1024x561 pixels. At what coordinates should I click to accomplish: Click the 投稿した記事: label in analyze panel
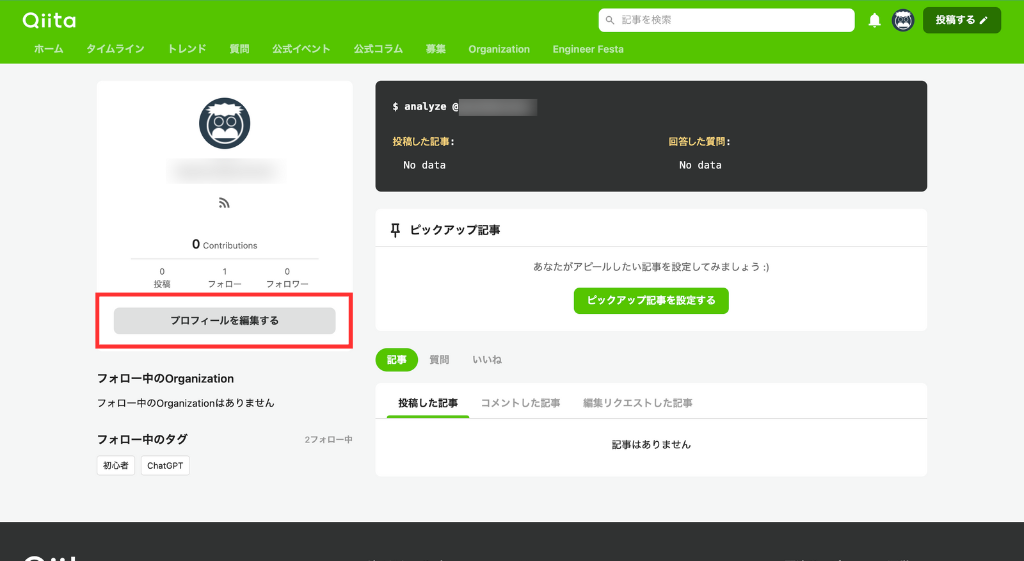423,142
